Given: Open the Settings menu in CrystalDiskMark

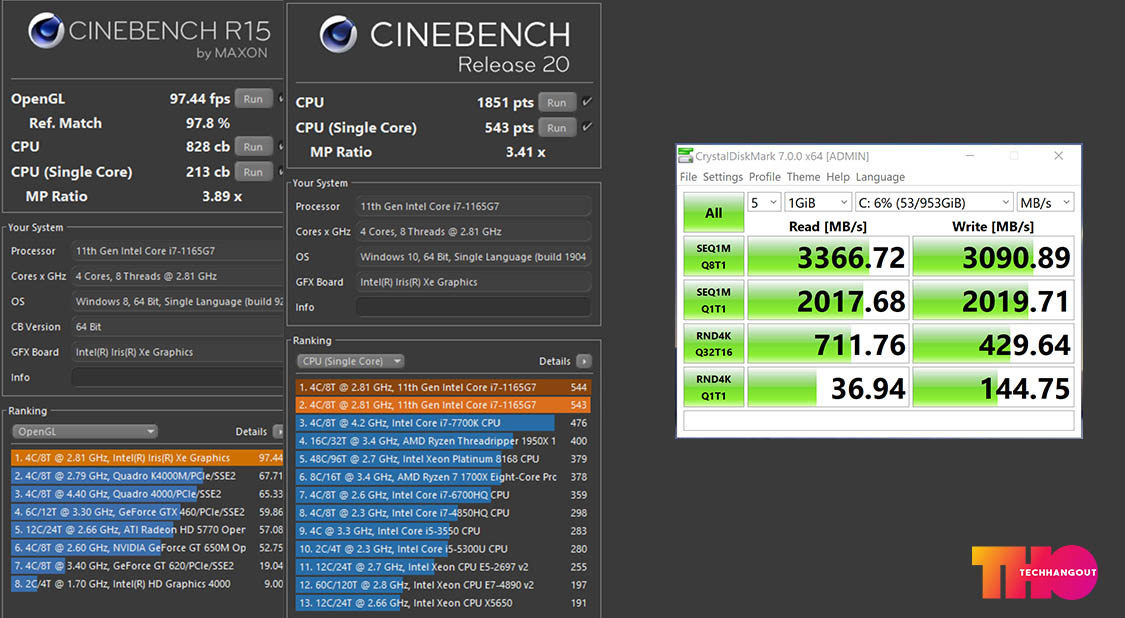Looking at the screenshot, I should tap(722, 177).
